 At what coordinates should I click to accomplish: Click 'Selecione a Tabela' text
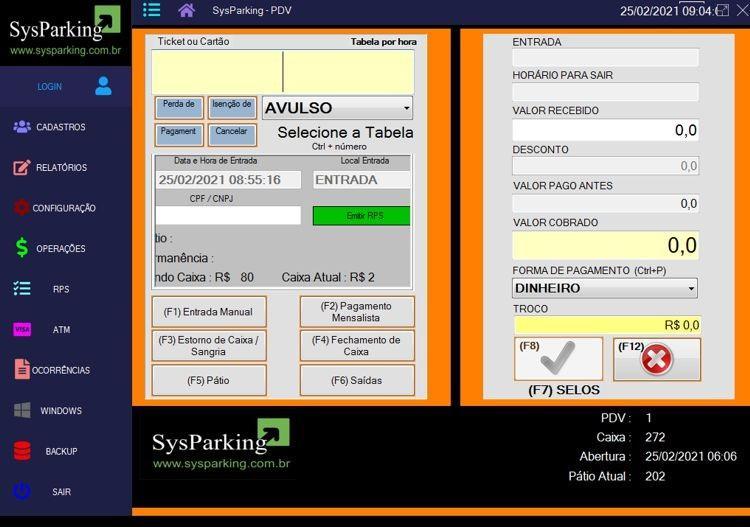(x=345, y=132)
